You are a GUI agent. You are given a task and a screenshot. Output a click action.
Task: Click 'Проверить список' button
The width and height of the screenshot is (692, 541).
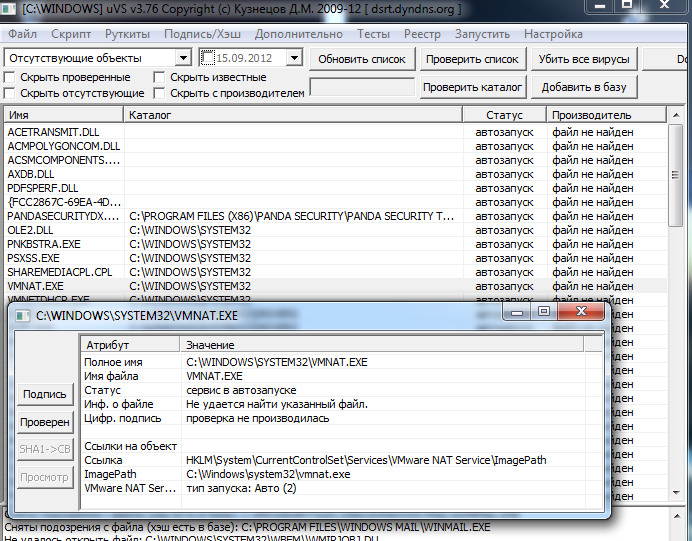[472, 59]
